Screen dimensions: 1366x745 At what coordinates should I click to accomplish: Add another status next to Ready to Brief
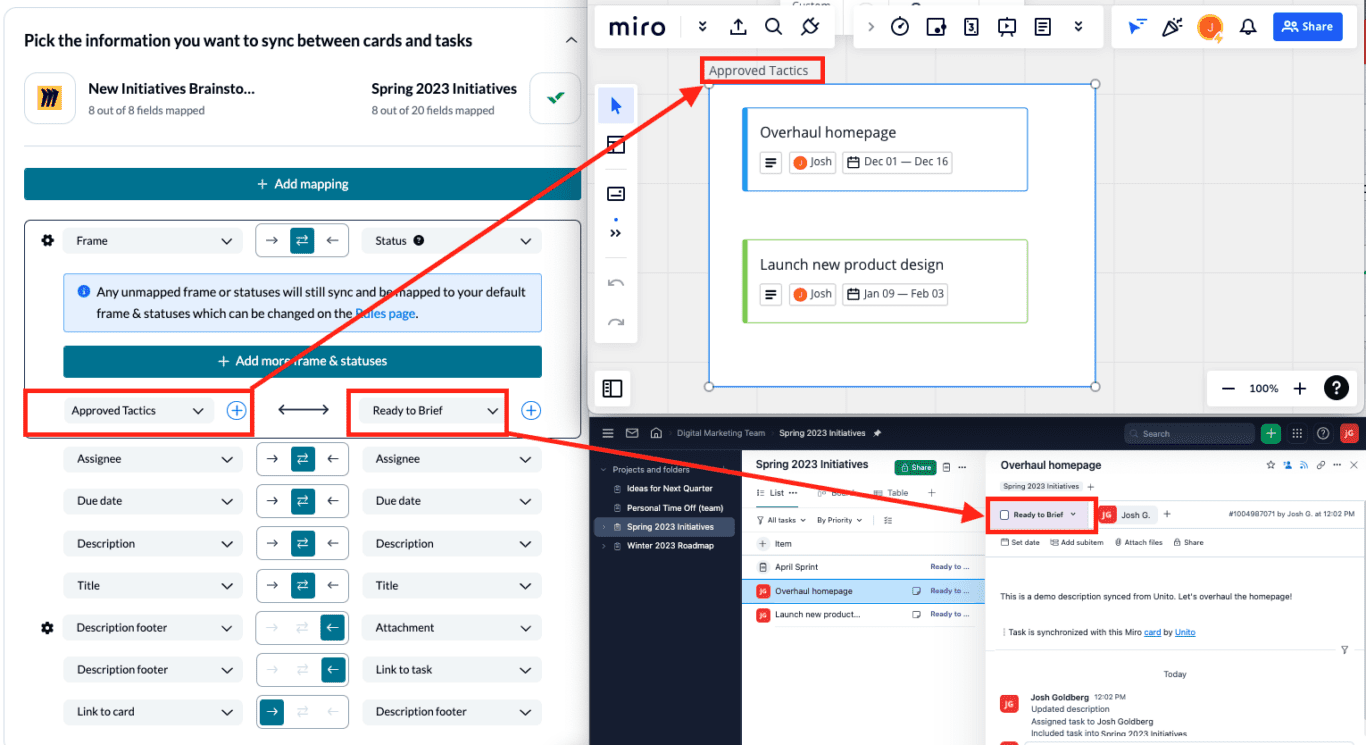click(531, 410)
